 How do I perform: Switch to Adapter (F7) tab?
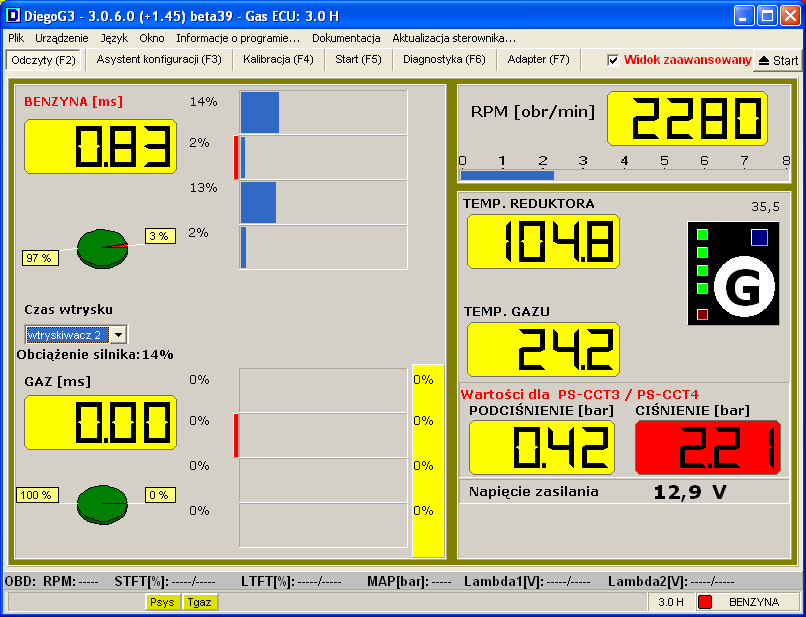(539, 60)
